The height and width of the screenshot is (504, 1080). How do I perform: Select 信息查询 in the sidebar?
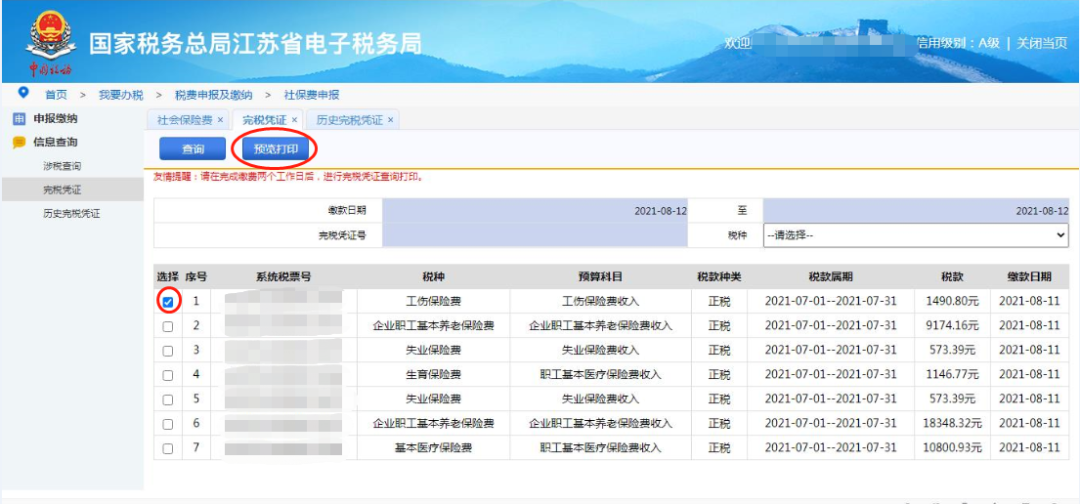[55, 143]
